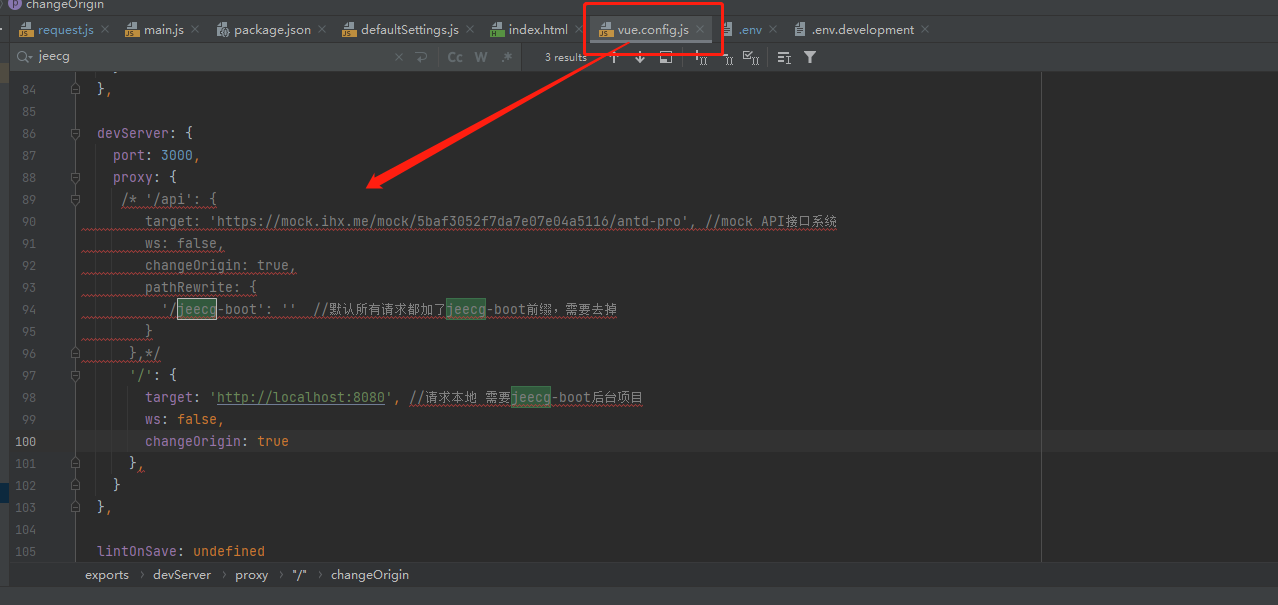Collapse the proxy block at line 88
This screenshot has height=605, width=1278.
[x=75, y=177]
